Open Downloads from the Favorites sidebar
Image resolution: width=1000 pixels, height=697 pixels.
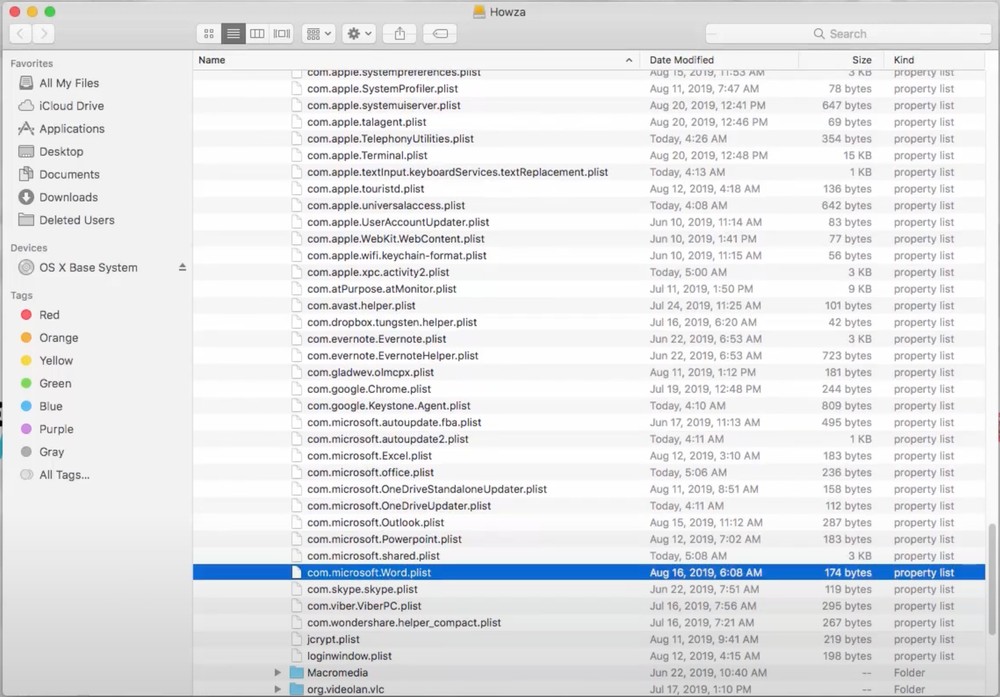[x=68, y=197]
